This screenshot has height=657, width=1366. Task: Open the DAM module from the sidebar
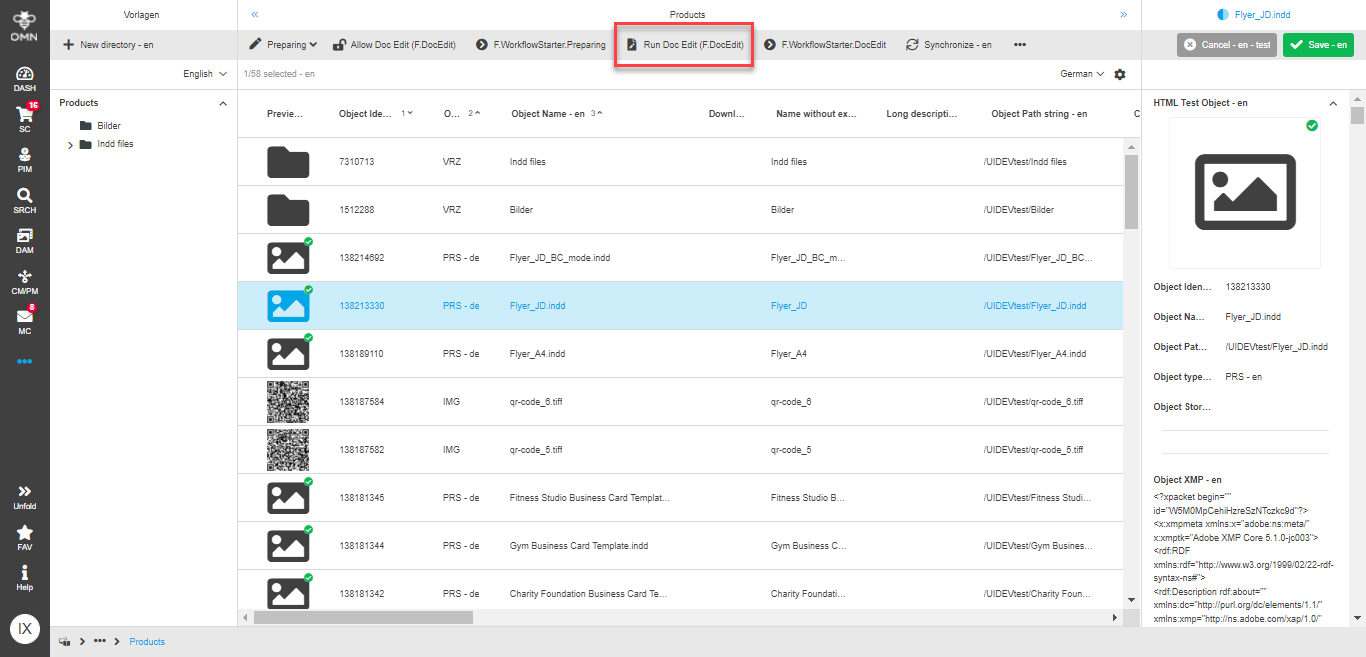point(24,240)
